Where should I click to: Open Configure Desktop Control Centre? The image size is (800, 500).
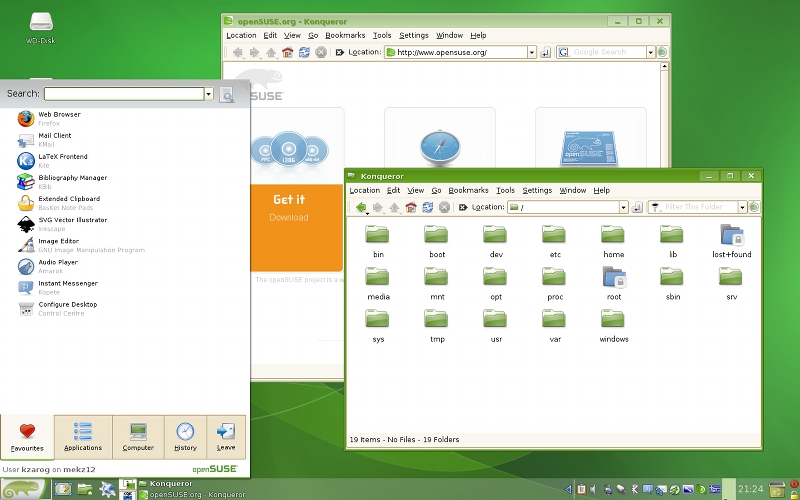pos(57,309)
